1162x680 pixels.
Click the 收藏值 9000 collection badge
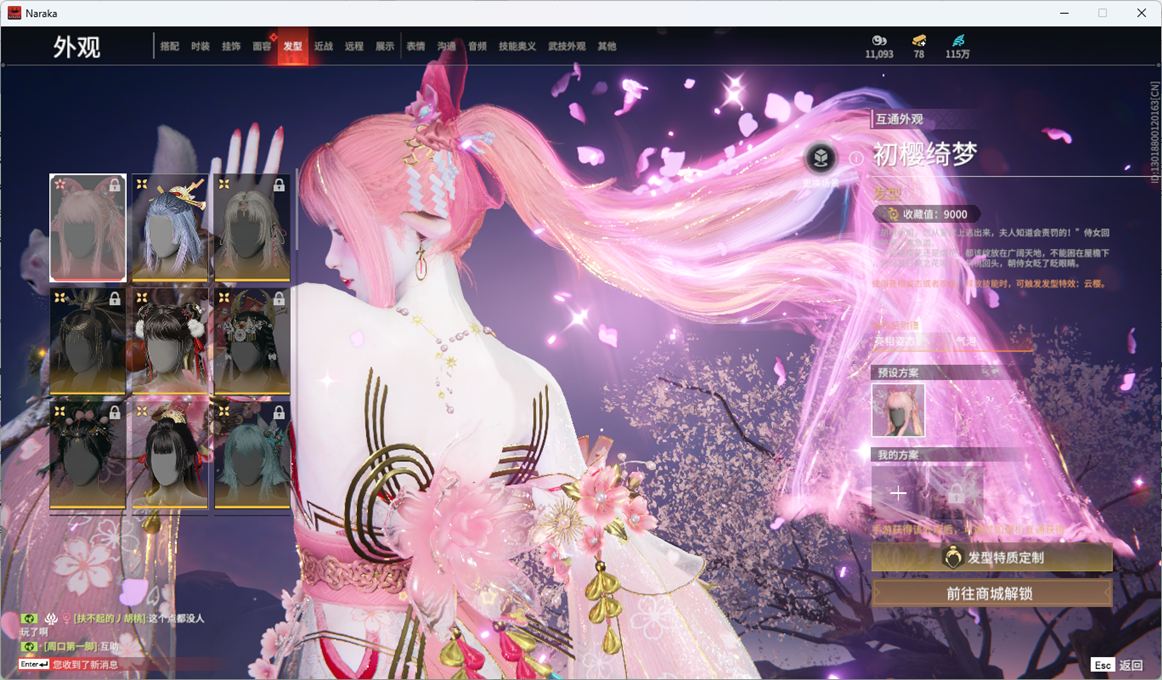[x=928, y=214]
